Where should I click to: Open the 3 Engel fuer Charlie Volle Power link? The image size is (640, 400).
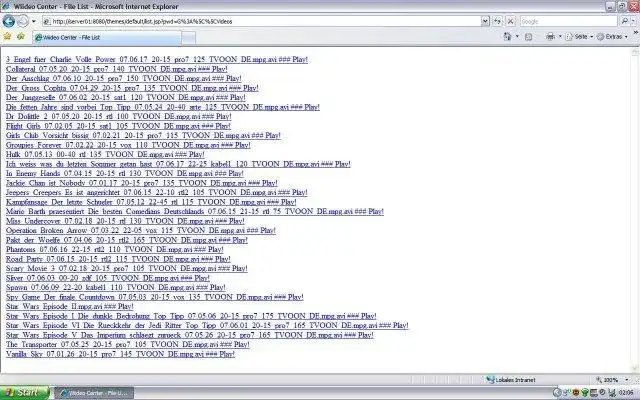pos(157,59)
